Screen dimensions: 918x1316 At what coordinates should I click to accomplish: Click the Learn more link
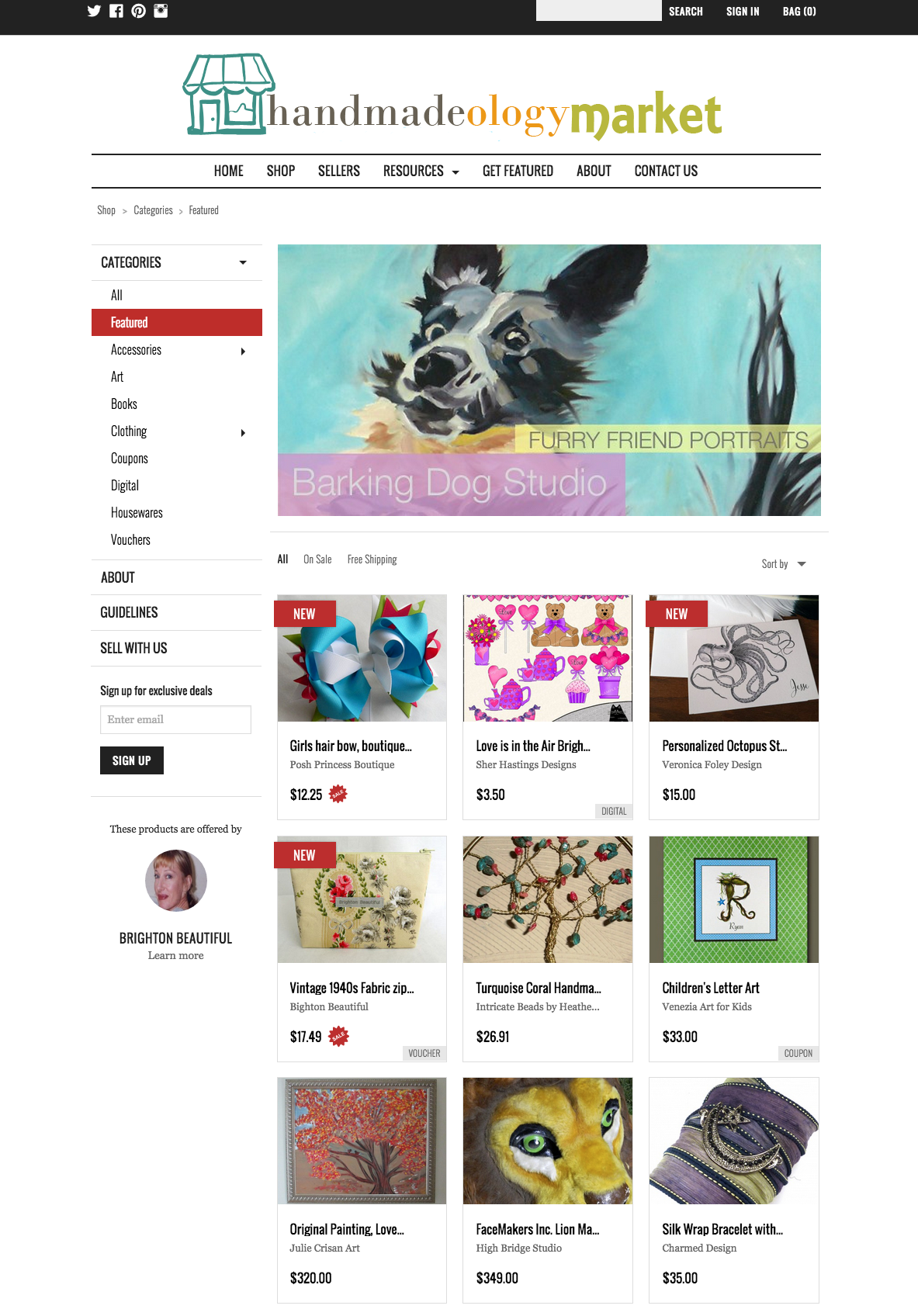(176, 956)
